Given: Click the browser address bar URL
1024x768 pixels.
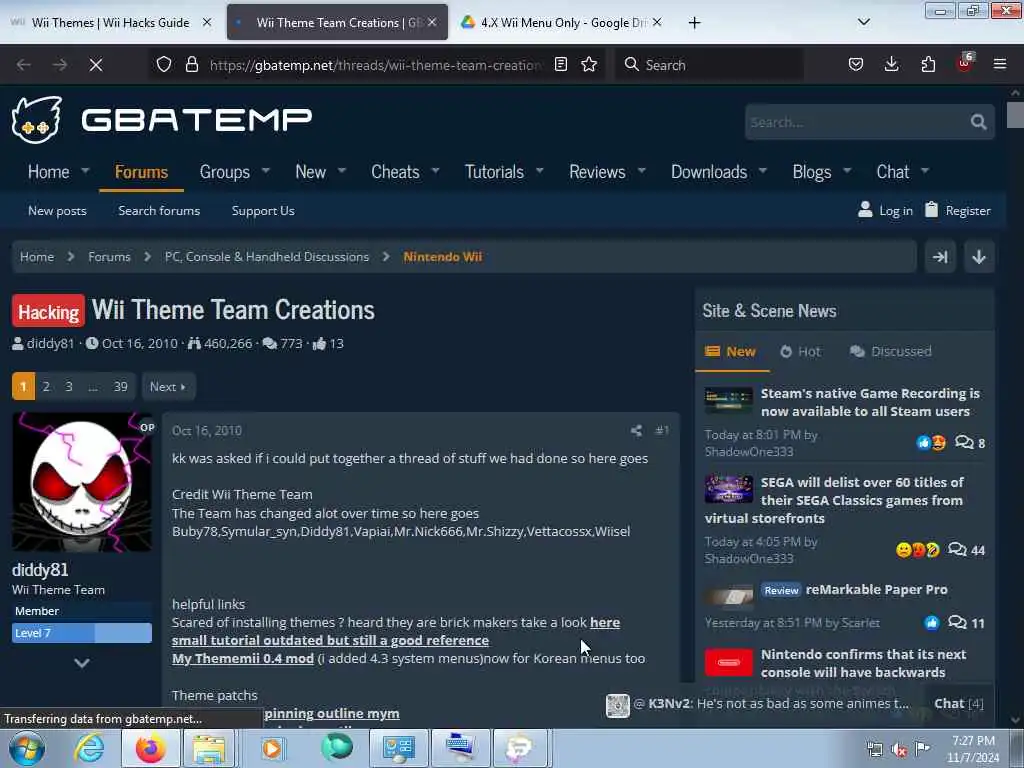Looking at the screenshot, I should pos(375,65).
